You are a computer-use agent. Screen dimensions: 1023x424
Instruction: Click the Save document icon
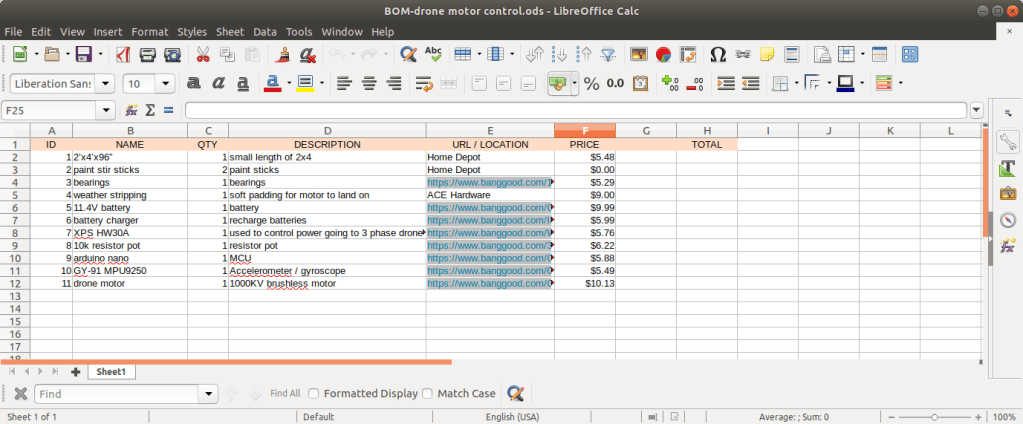[83, 54]
